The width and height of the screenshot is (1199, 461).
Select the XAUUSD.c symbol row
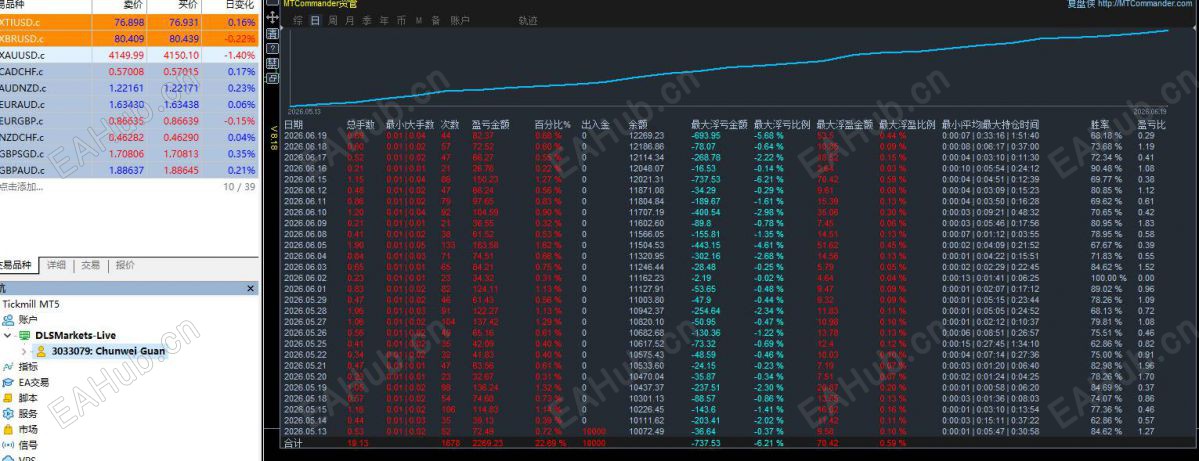coord(129,55)
